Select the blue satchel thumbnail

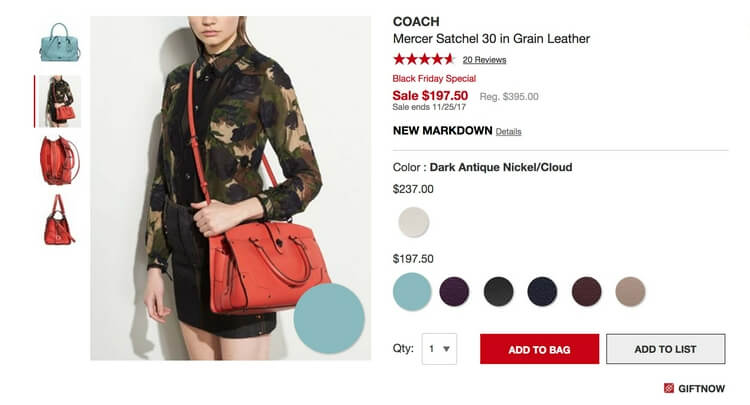(60, 42)
